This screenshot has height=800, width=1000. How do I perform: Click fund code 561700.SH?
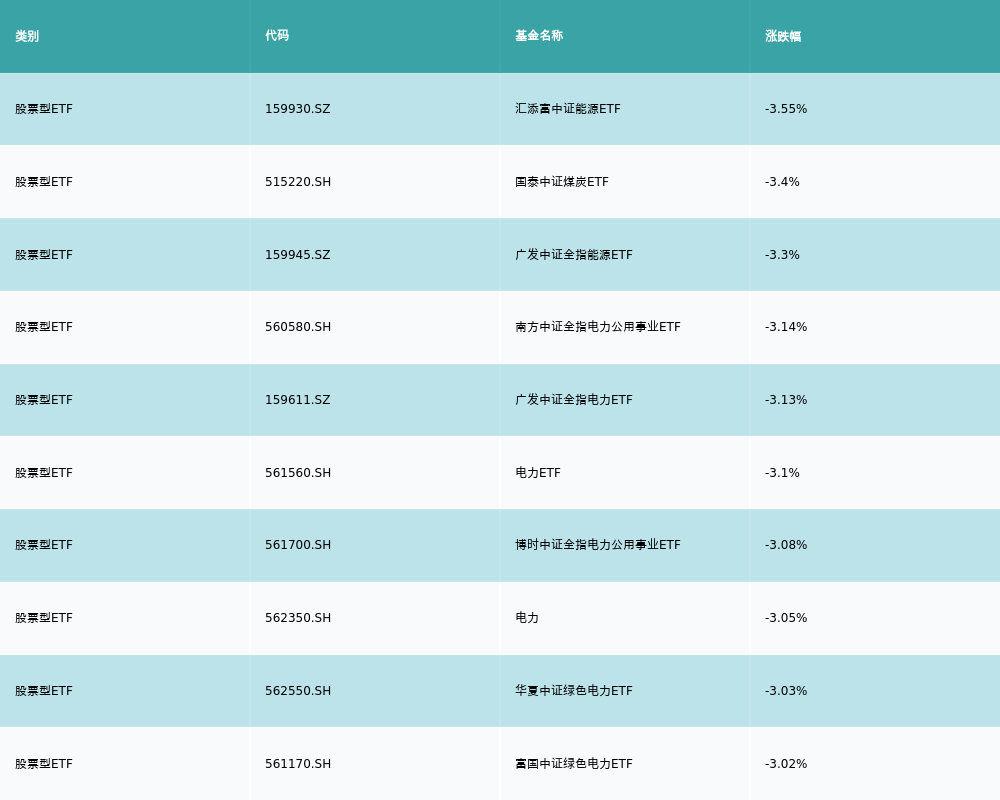tap(297, 545)
